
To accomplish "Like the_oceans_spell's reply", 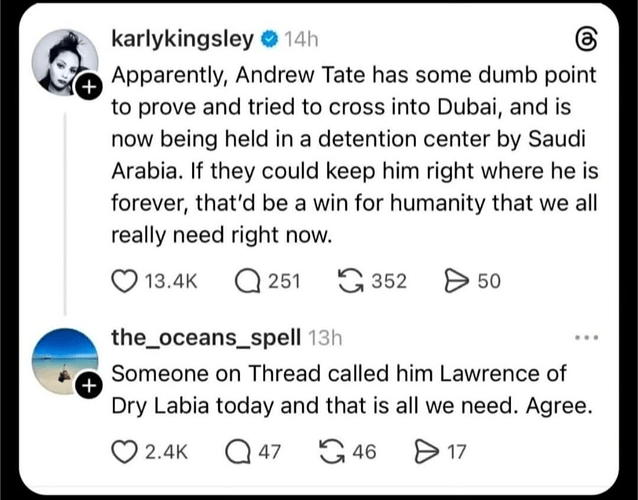I will 125,451.
